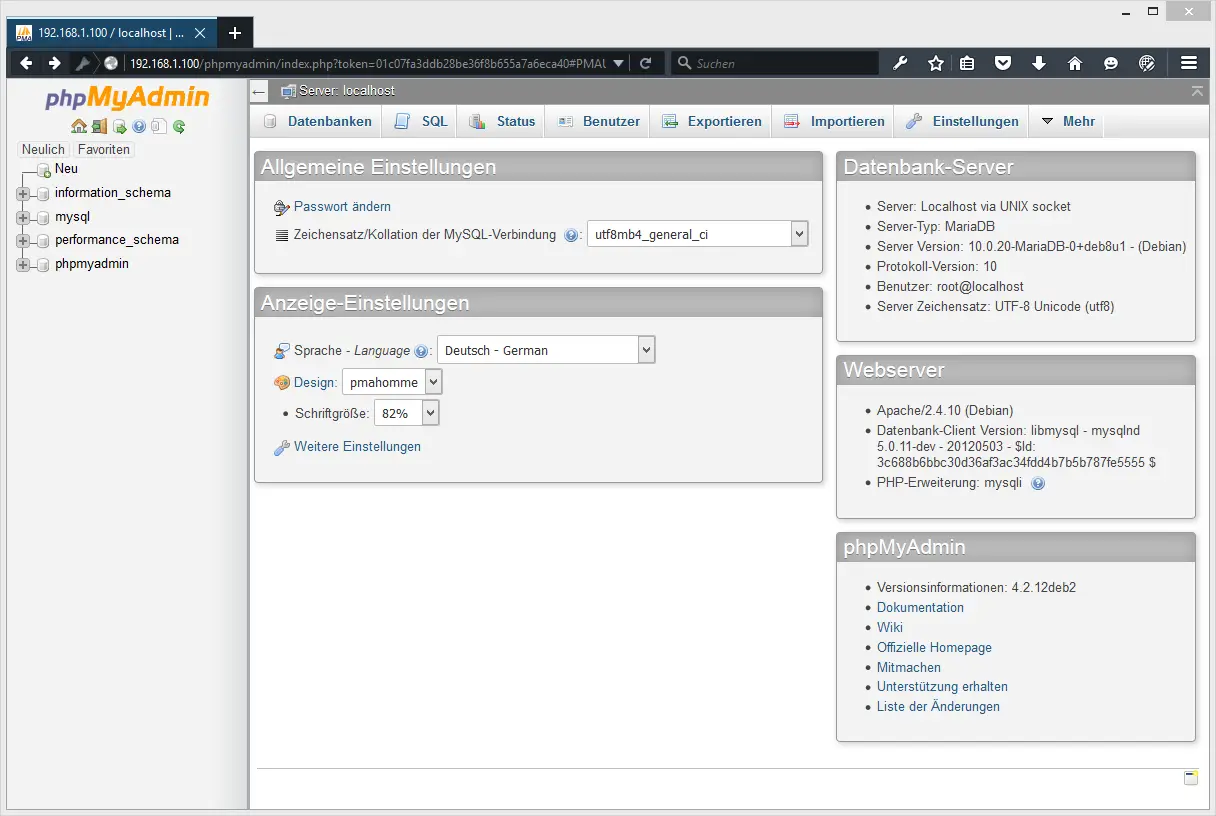Open the URL bar history dropdown arrow
The image size is (1216, 816).
[x=618, y=63]
